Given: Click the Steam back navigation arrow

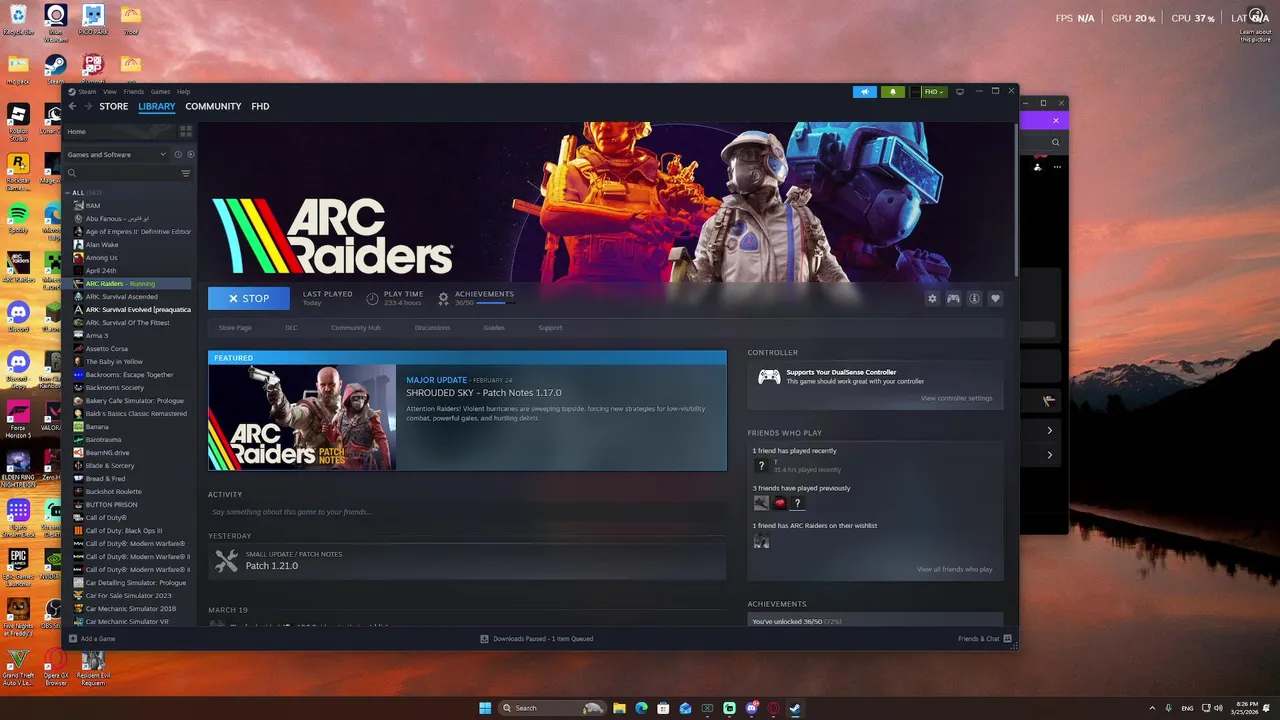Looking at the screenshot, I should (x=72, y=106).
